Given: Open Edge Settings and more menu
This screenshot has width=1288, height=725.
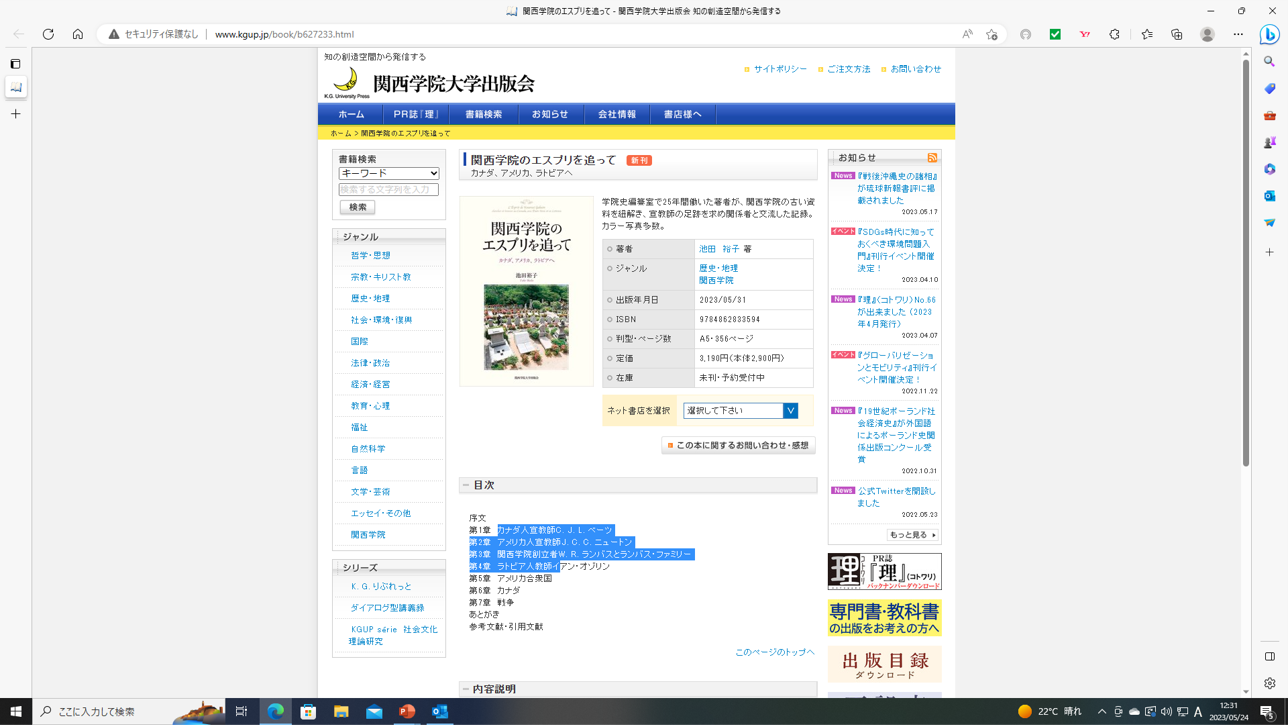Looking at the screenshot, I should [x=1238, y=34].
